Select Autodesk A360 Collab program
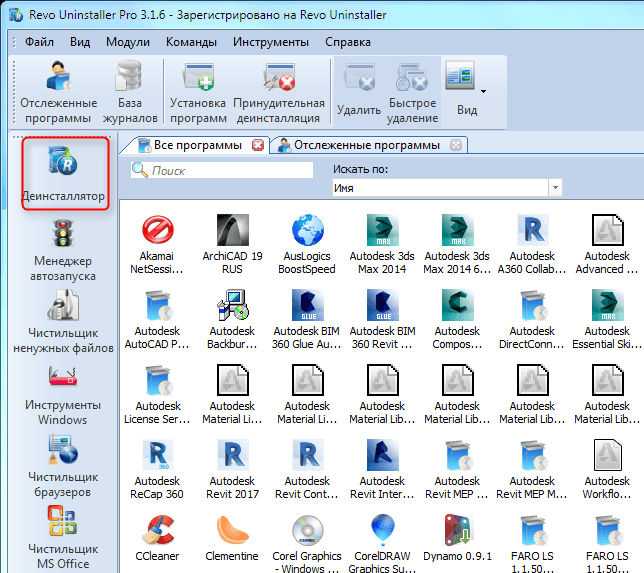 point(532,244)
